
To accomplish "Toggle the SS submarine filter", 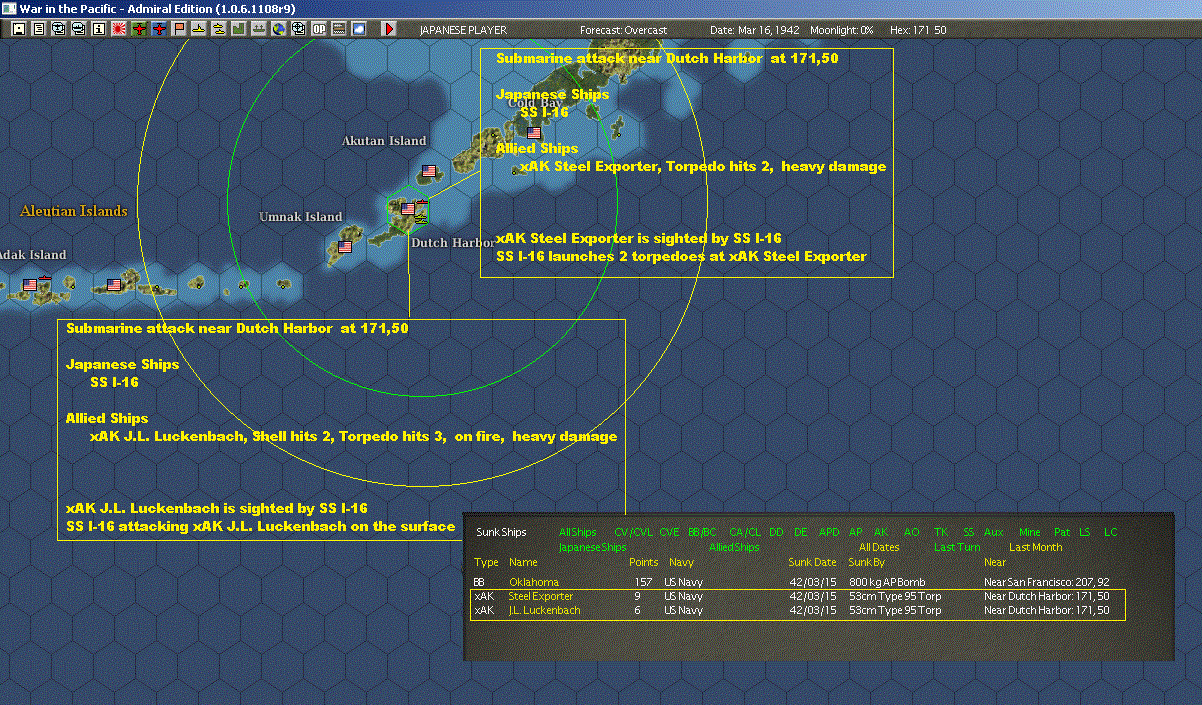I will coord(968,532).
